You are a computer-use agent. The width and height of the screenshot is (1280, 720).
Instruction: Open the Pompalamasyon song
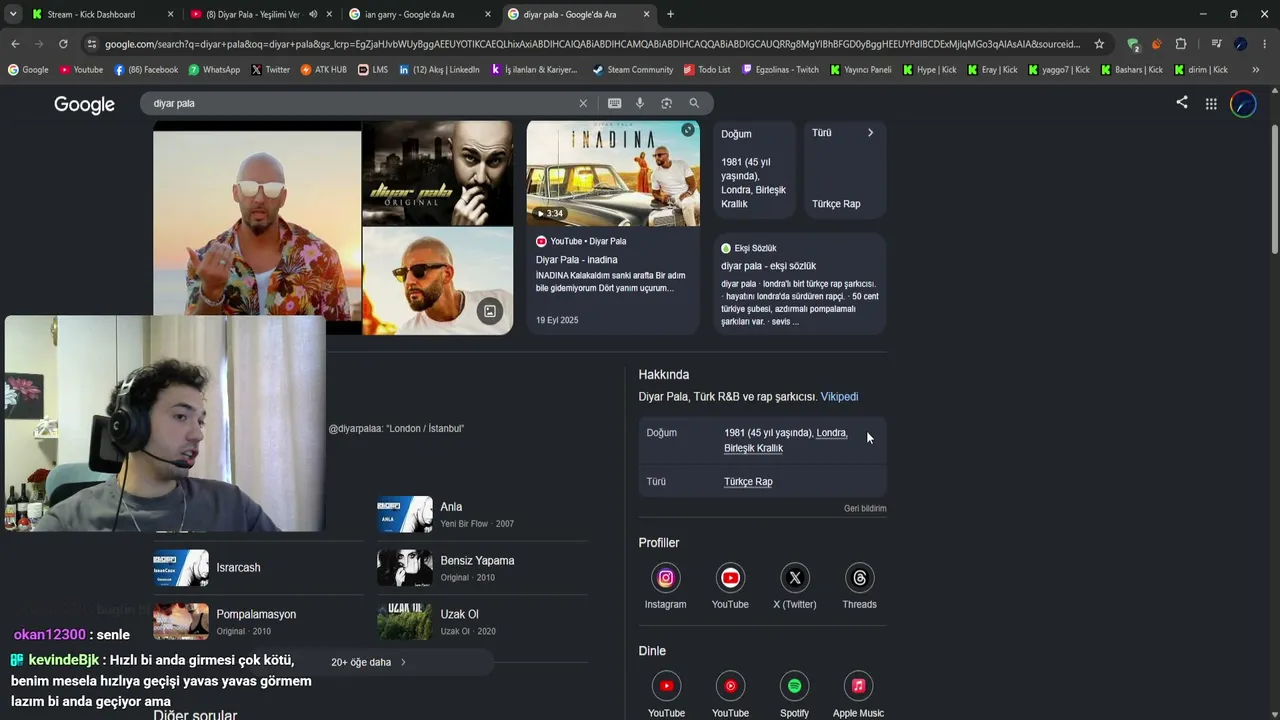[x=258, y=622]
